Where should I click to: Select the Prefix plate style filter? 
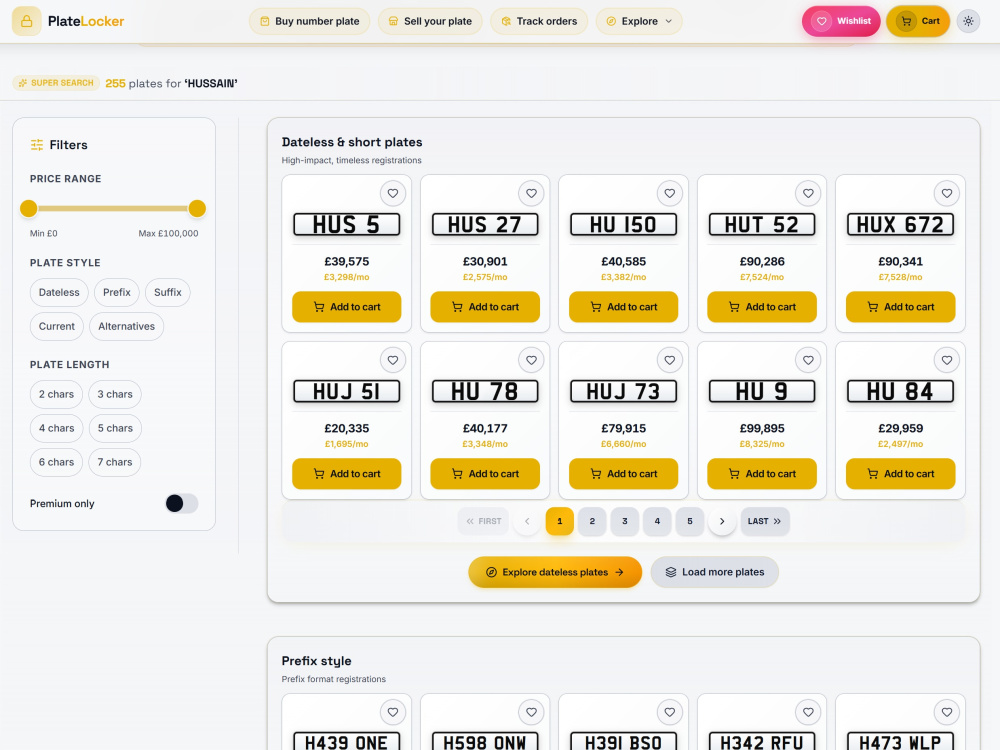tap(117, 292)
